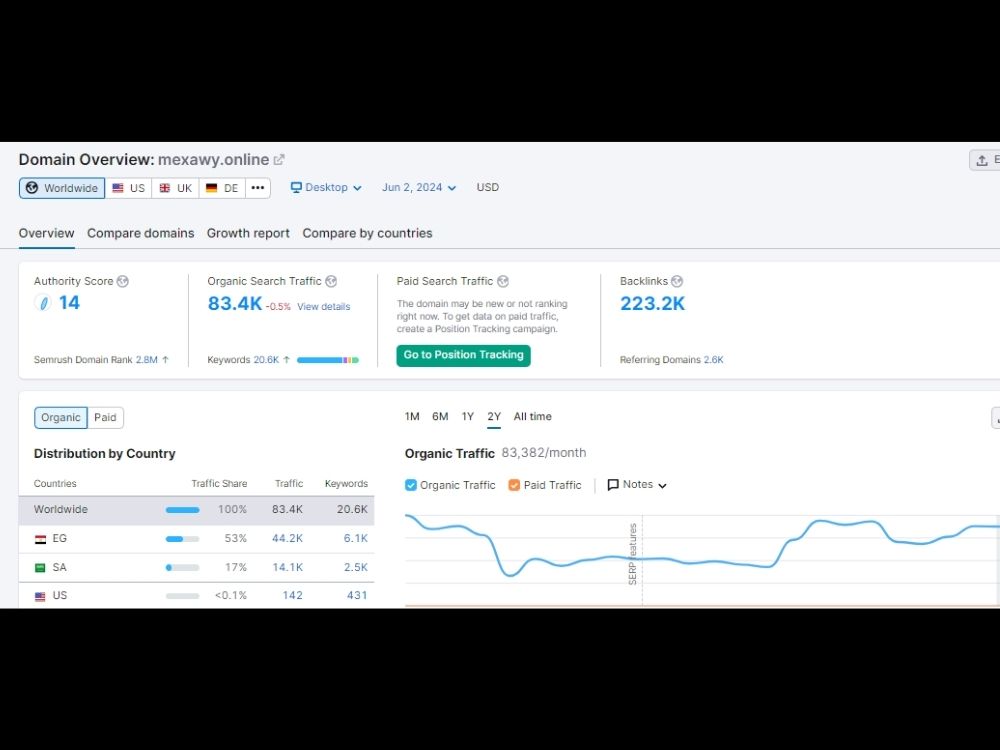The height and width of the screenshot is (750, 1000).
Task: Switch distribution to Organic
Action: click(x=61, y=418)
